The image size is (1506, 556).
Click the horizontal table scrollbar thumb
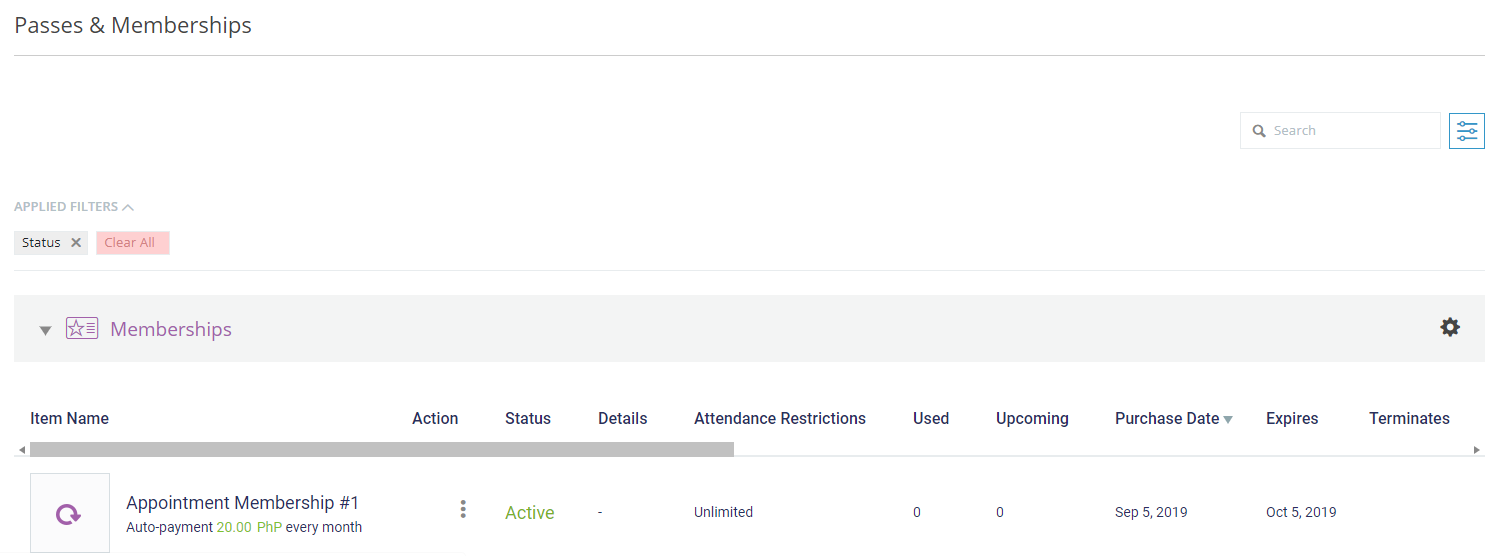tap(382, 450)
